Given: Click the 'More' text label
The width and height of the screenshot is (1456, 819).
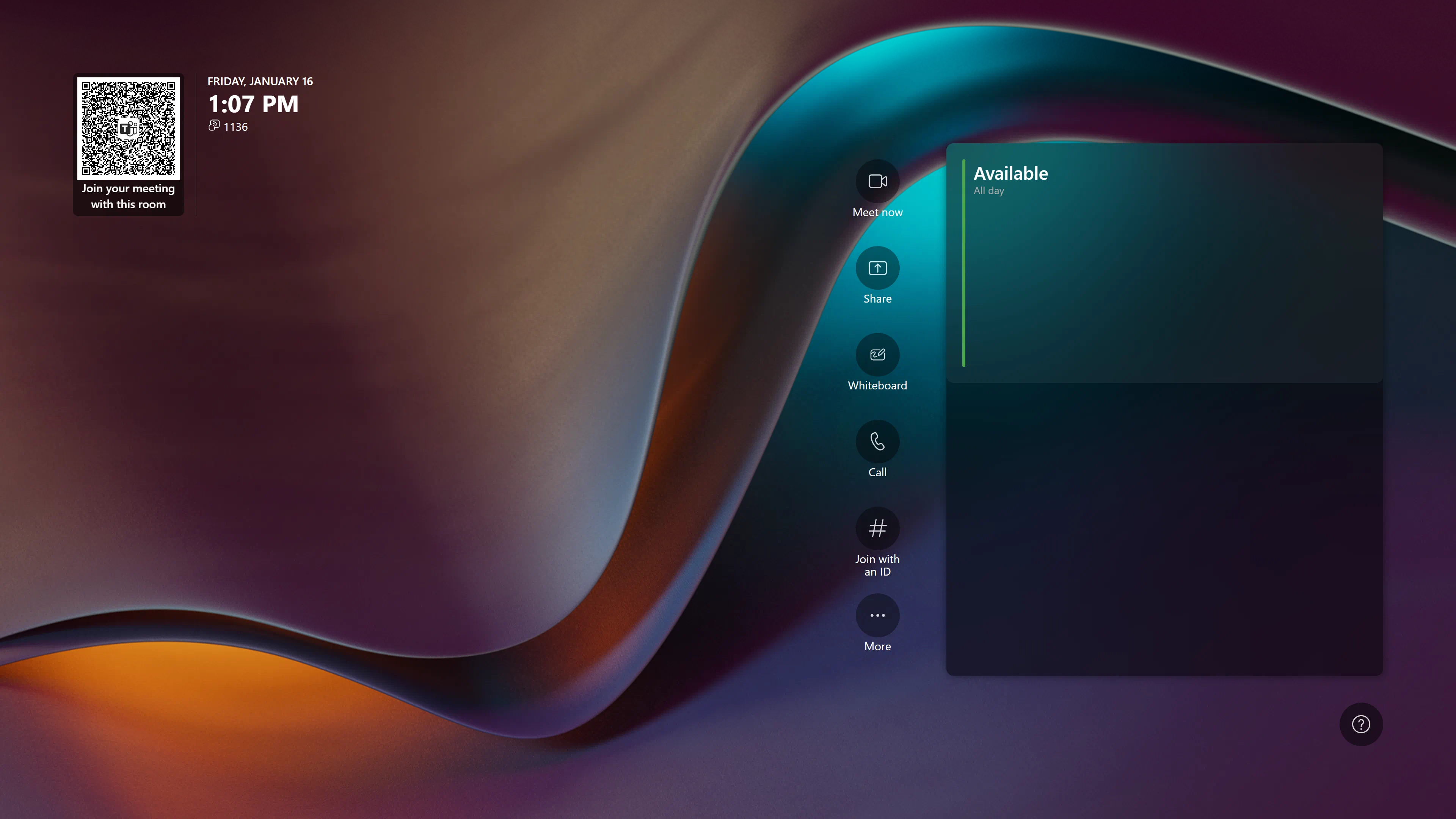Looking at the screenshot, I should (x=877, y=646).
